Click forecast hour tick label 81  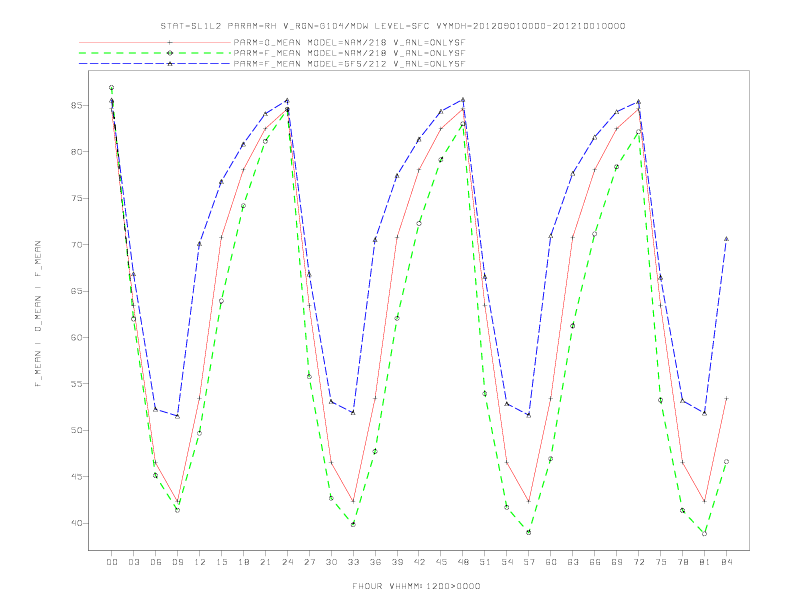pyautogui.click(x=705, y=562)
